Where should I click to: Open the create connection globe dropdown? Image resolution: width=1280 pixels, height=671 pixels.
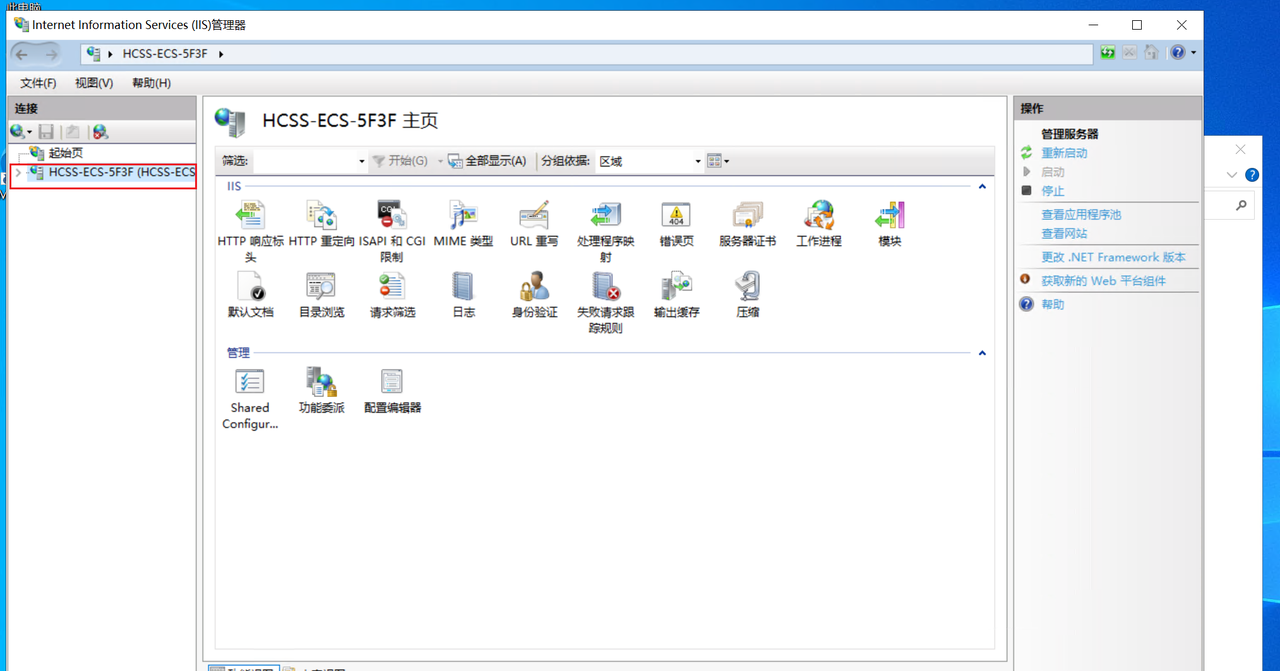point(21,131)
